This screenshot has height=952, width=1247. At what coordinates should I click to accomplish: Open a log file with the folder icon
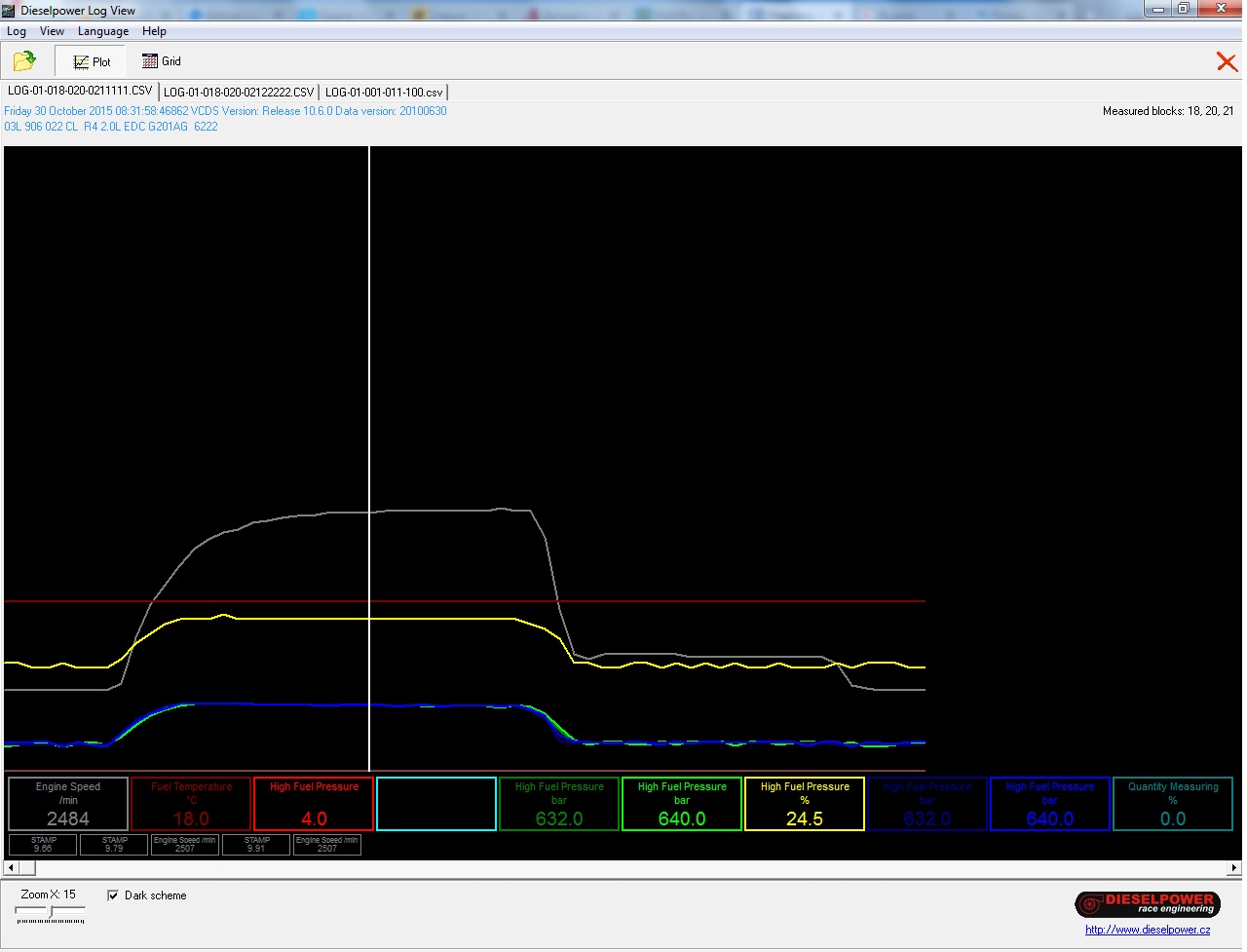(x=24, y=61)
